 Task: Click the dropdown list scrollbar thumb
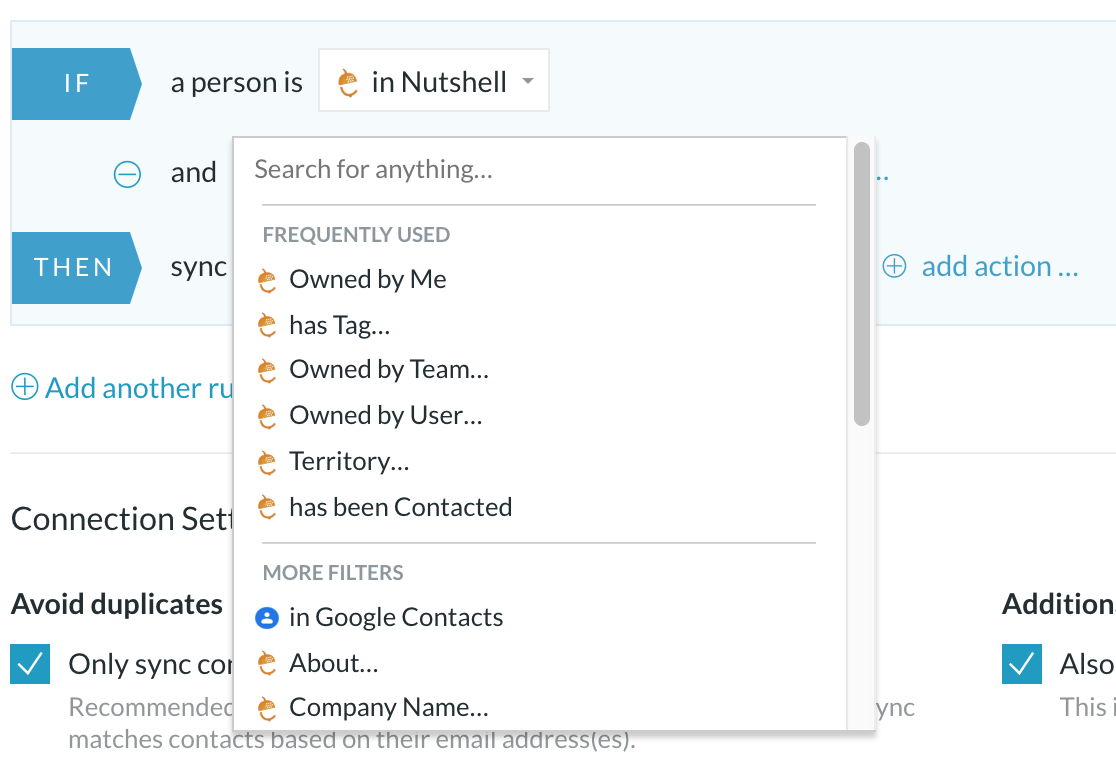pos(862,284)
